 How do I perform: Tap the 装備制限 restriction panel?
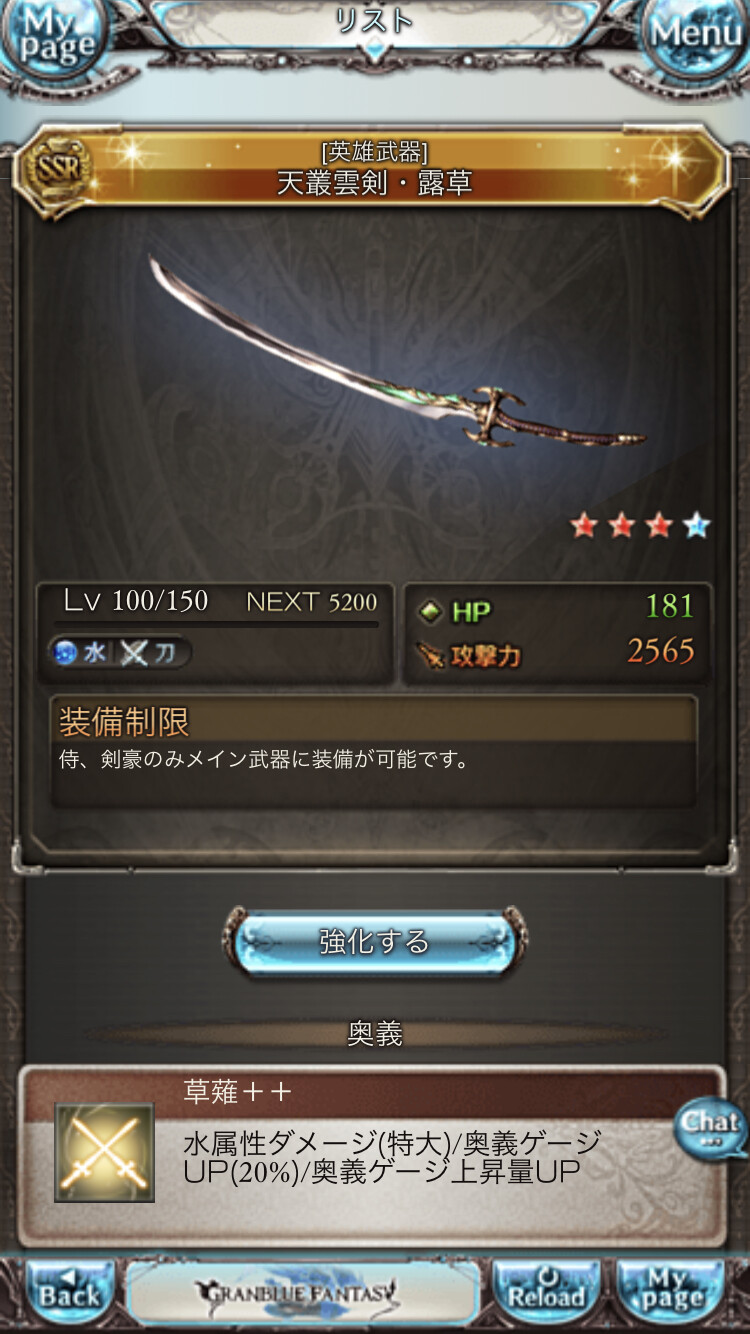coord(373,751)
